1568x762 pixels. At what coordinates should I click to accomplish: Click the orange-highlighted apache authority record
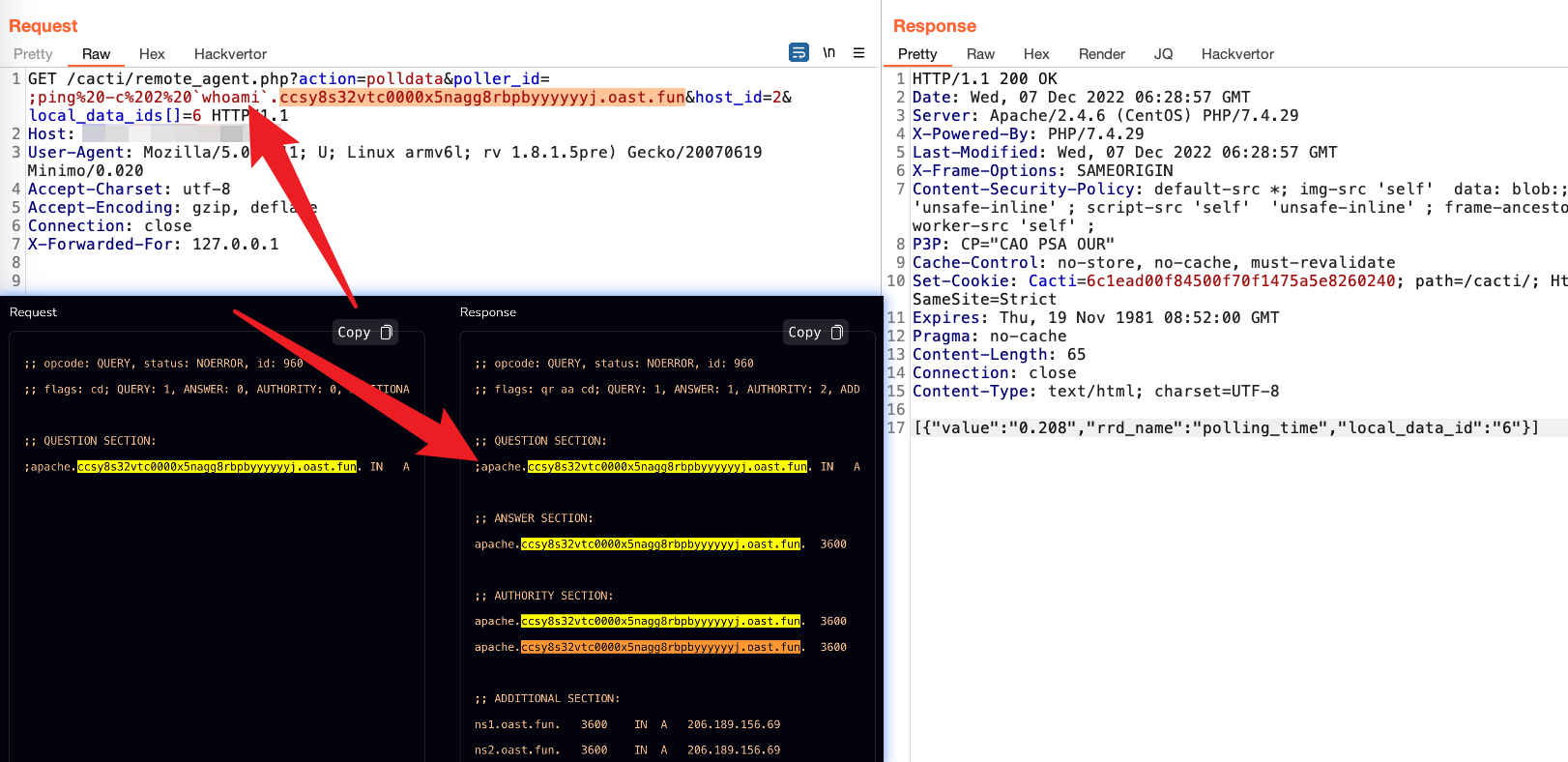pyautogui.click(x=660, y=647)
